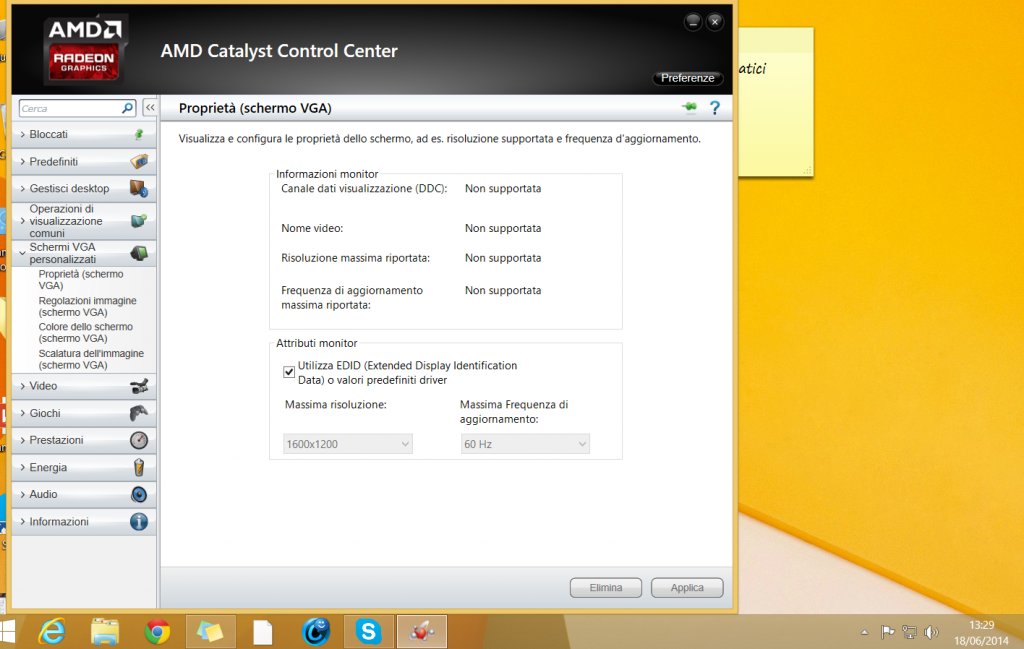Open help with the question mark icon
This screenshot has width=1024, height=649.
pyautogui.click(x=715, y=108)
